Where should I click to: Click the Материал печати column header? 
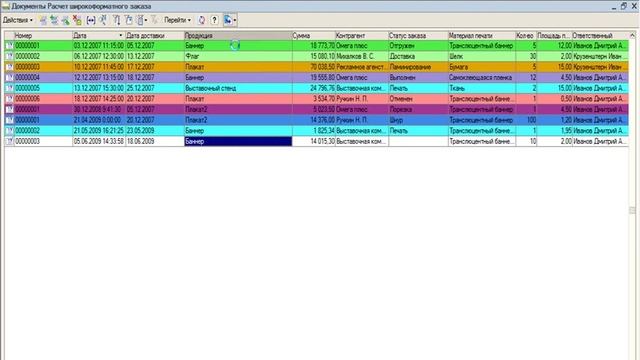point(482,36)
